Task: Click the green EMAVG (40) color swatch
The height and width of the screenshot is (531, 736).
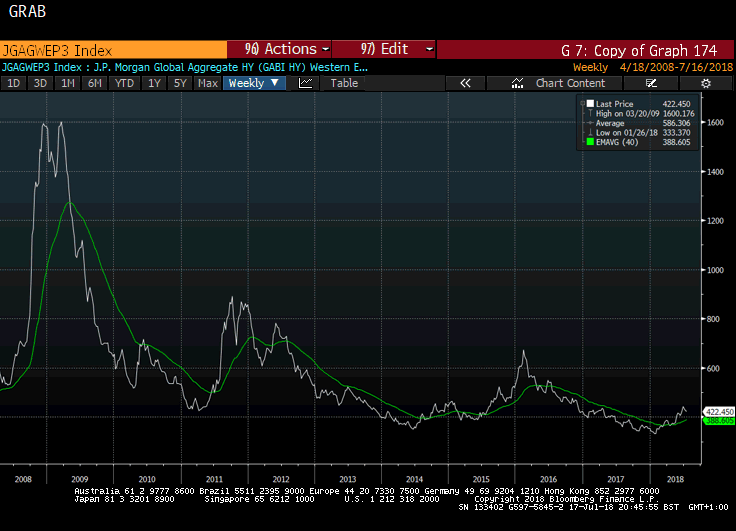Action: [591, 143]
